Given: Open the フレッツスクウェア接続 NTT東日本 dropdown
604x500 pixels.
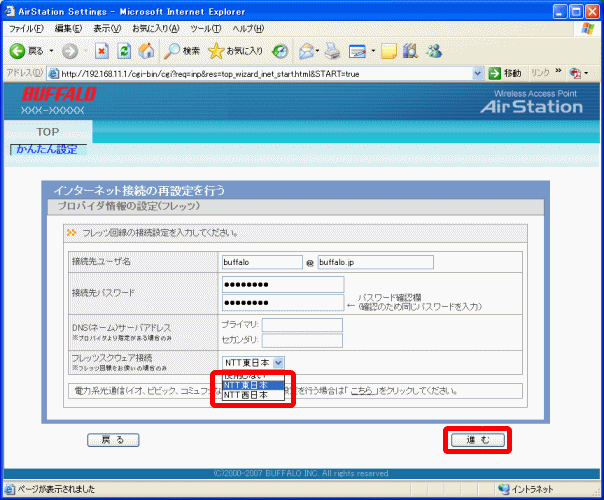Looking at the screenshot, I should coord(253,362).
